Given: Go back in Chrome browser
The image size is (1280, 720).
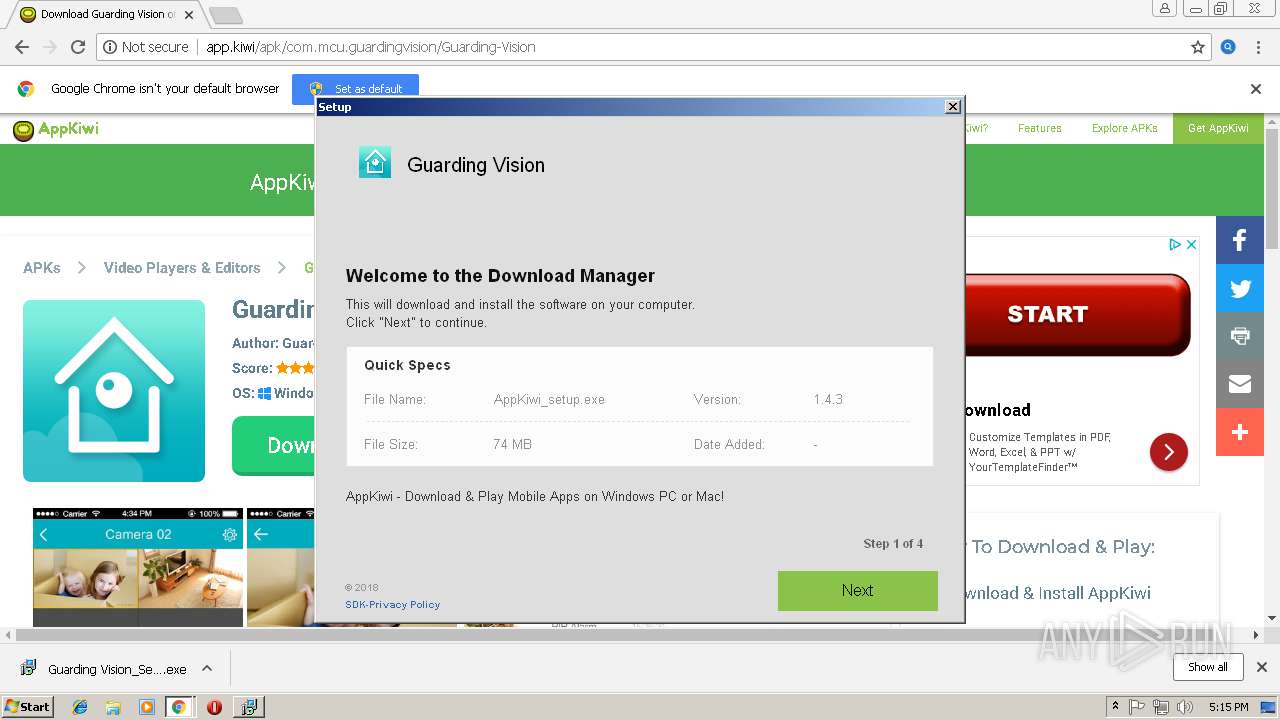Looking at the screenshot, I should tap(21, 47).
